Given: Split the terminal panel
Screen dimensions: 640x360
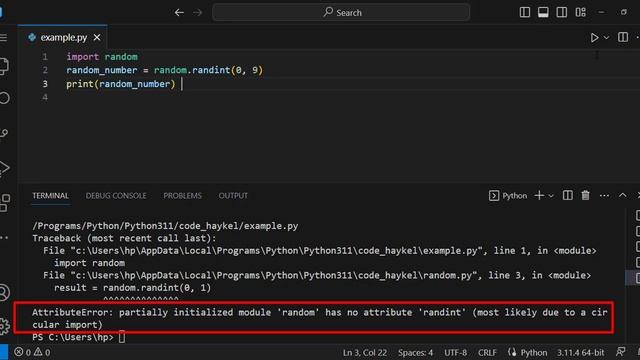Looking at the screenshot, I should [567, 196].
